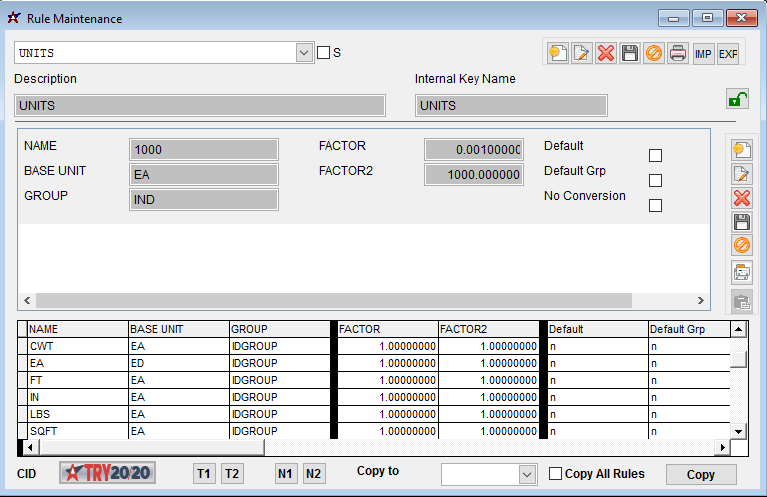Viewport: 767px width, 497px height.
Task: Click the orange cancel icon in side toolbar
Action: [x=742, y=246]
